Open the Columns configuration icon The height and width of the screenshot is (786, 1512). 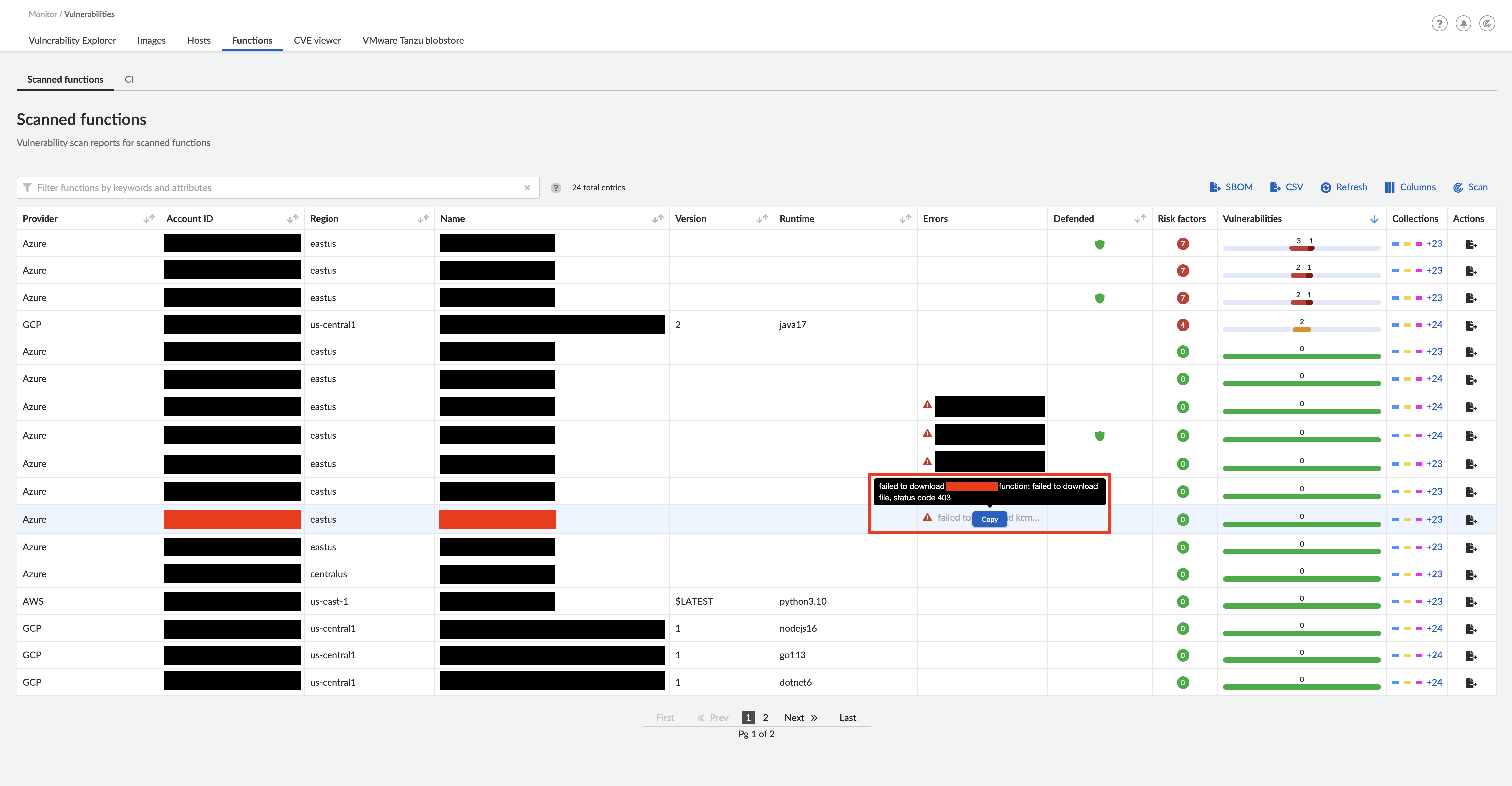coord(1390,187)
